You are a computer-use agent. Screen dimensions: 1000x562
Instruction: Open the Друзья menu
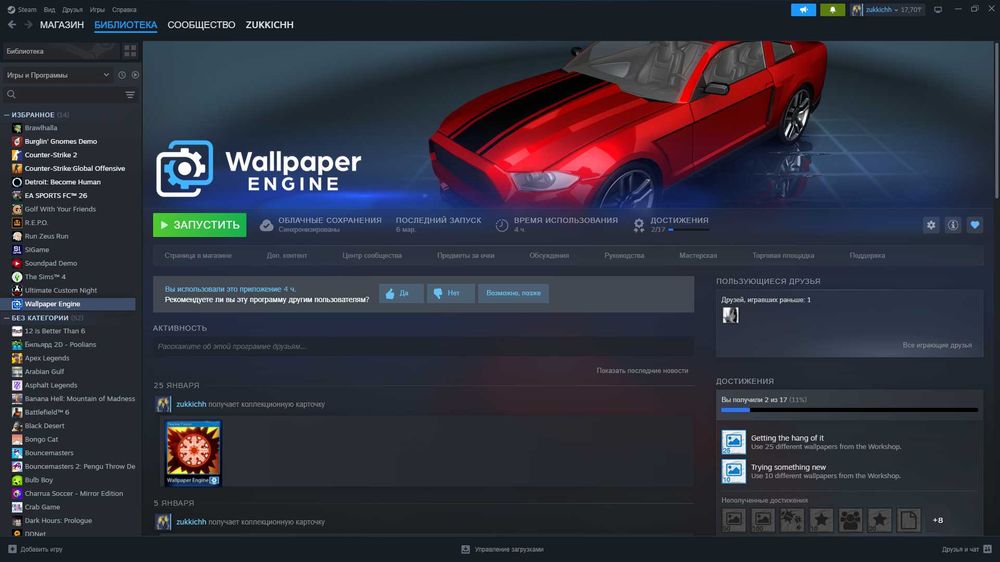point(73,10)
